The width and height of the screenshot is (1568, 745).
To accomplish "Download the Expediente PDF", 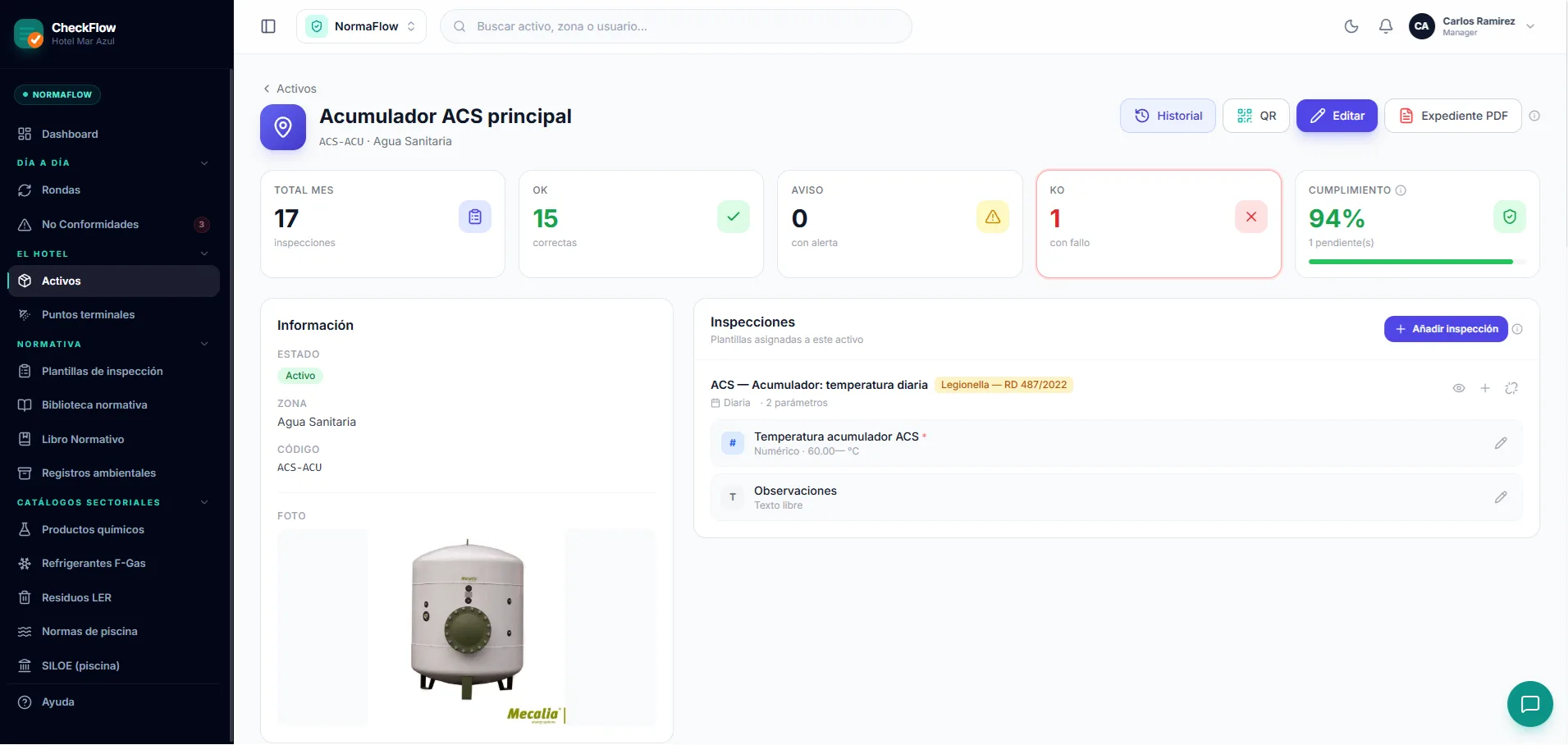I will (1453, 116).
